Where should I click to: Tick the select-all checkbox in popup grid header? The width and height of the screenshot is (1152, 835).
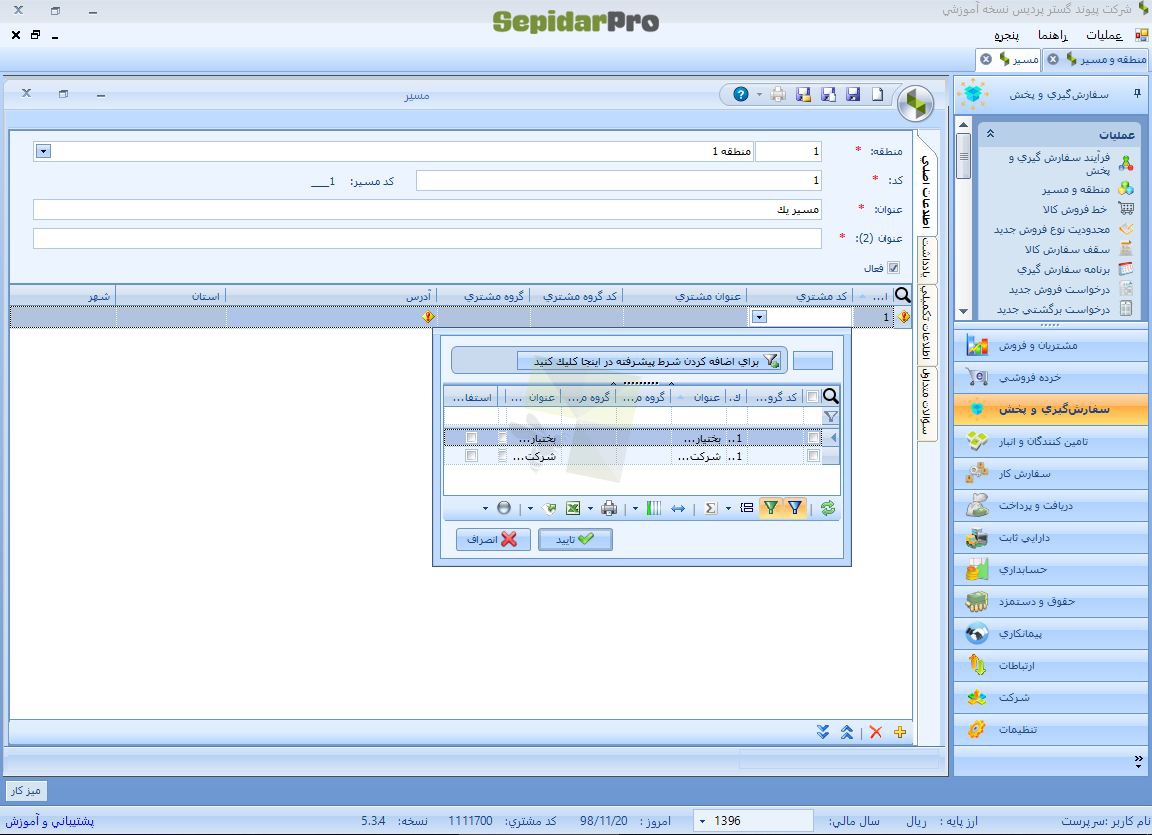coord(813,397)
